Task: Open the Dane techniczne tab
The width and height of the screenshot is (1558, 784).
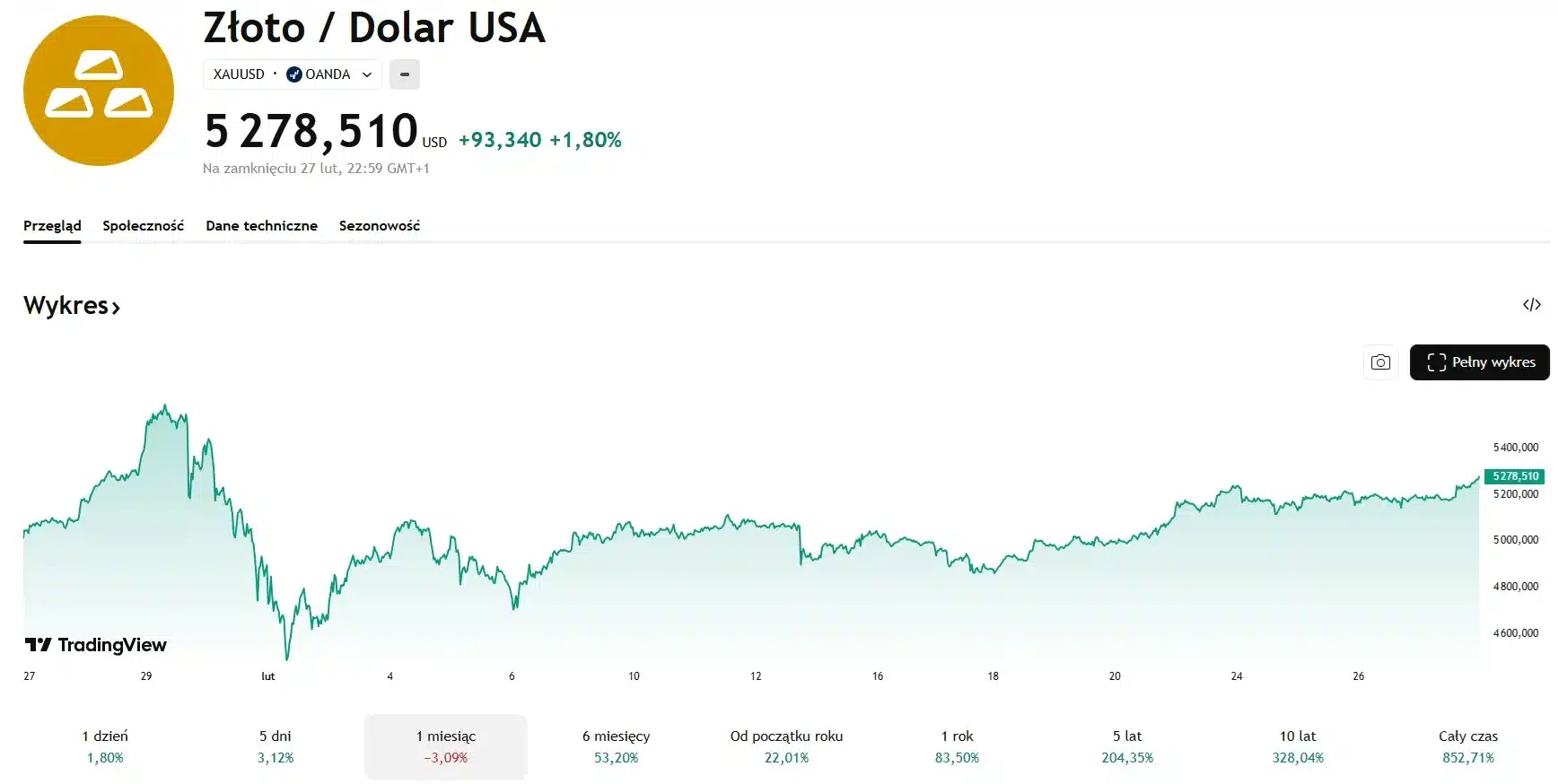Action: (261, 226)
